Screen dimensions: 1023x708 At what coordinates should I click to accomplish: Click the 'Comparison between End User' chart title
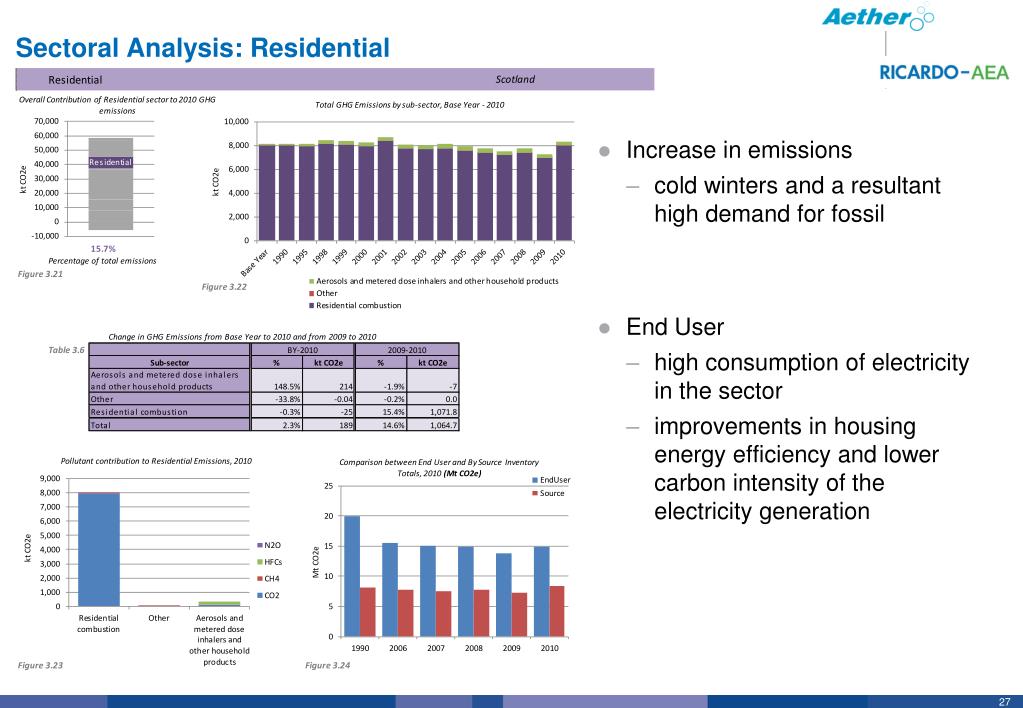pos(439,467)
